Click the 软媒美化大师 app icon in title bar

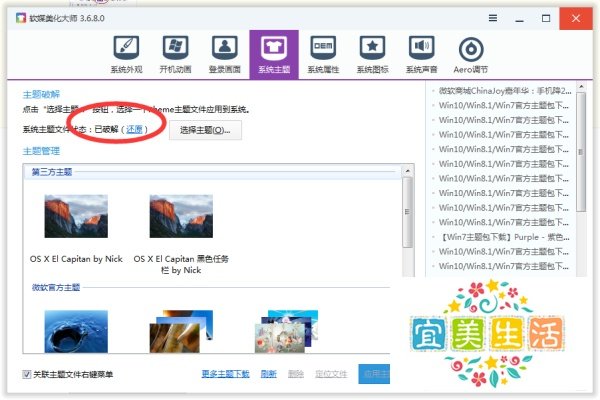click(21, 18)
